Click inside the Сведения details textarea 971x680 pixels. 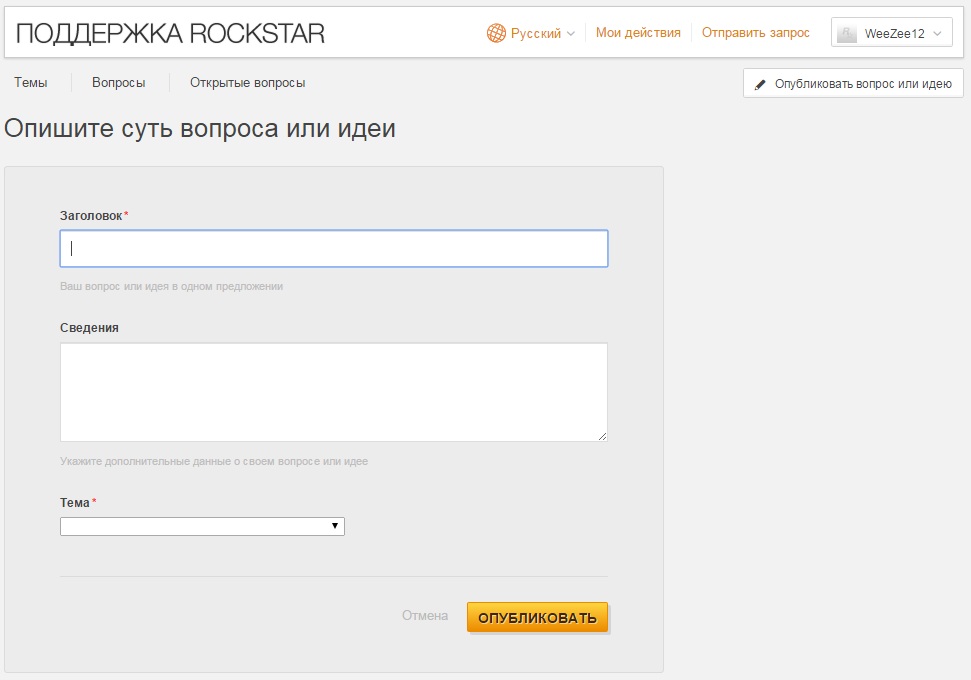(x=333, y=392)
